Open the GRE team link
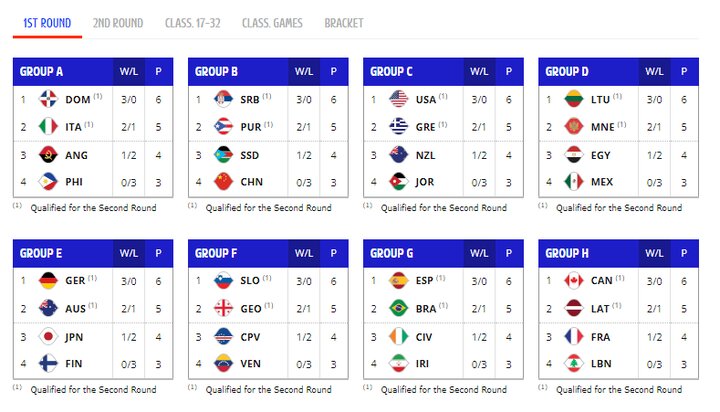The image size is (720, 412). coord(427,127)
